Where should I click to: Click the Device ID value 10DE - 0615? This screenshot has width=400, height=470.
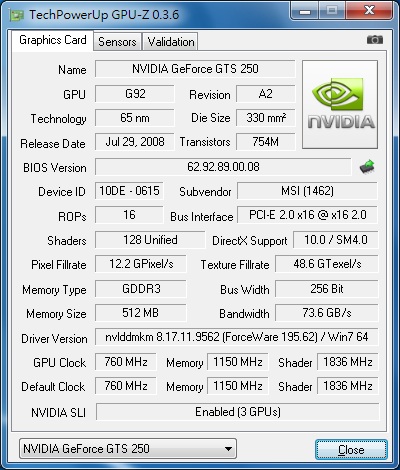(129, 191)
